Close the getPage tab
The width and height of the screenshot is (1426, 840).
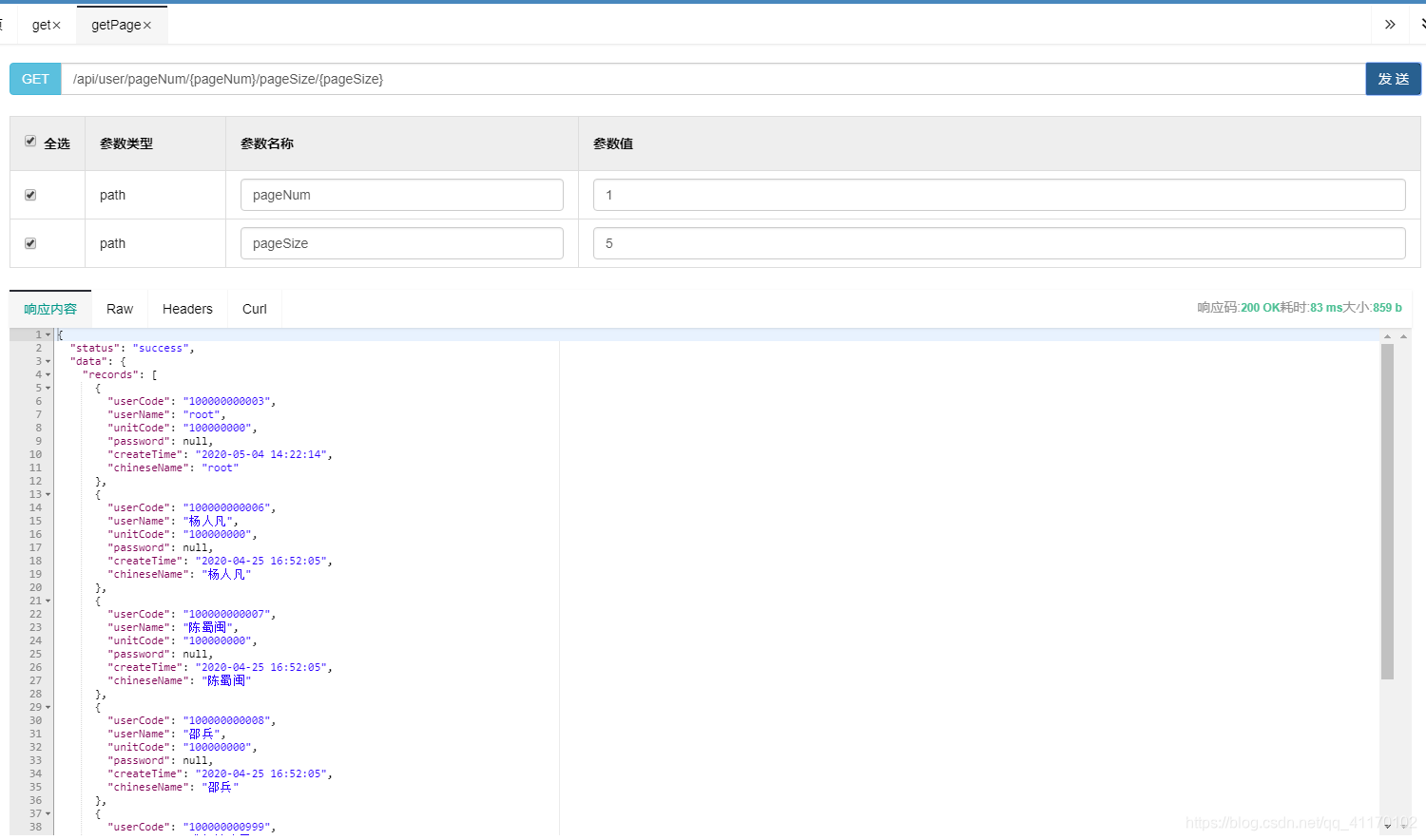click(x=147, y=26)
